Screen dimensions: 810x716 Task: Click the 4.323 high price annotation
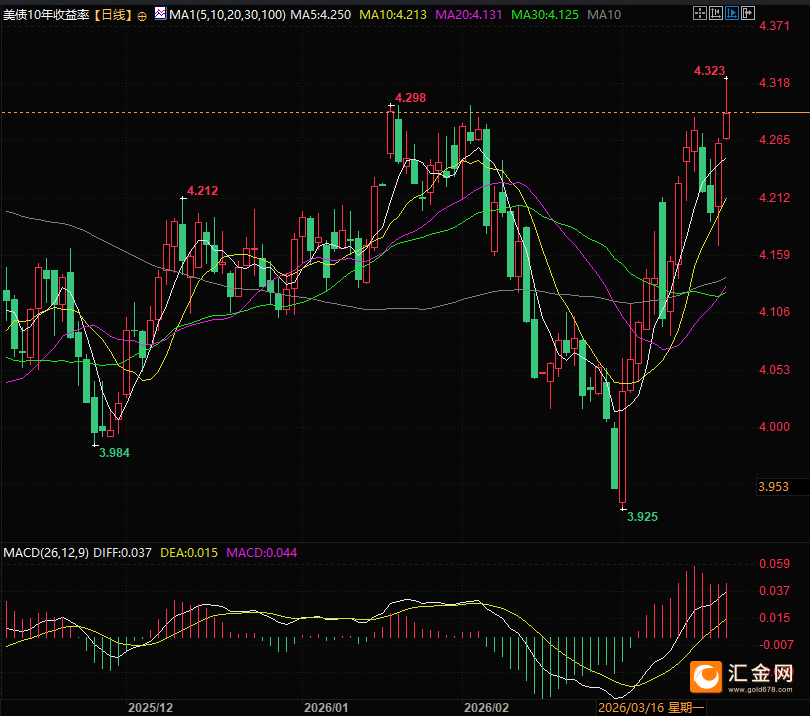pos(709,71)
